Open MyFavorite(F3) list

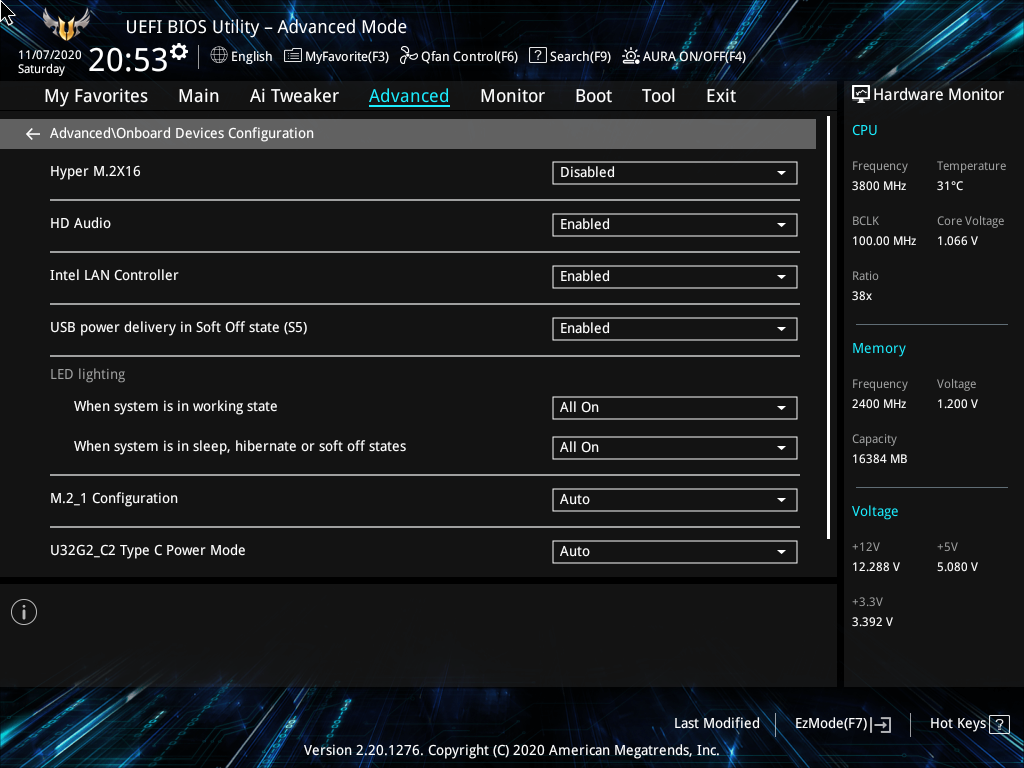pyautogui.click(x=336, y=56)
